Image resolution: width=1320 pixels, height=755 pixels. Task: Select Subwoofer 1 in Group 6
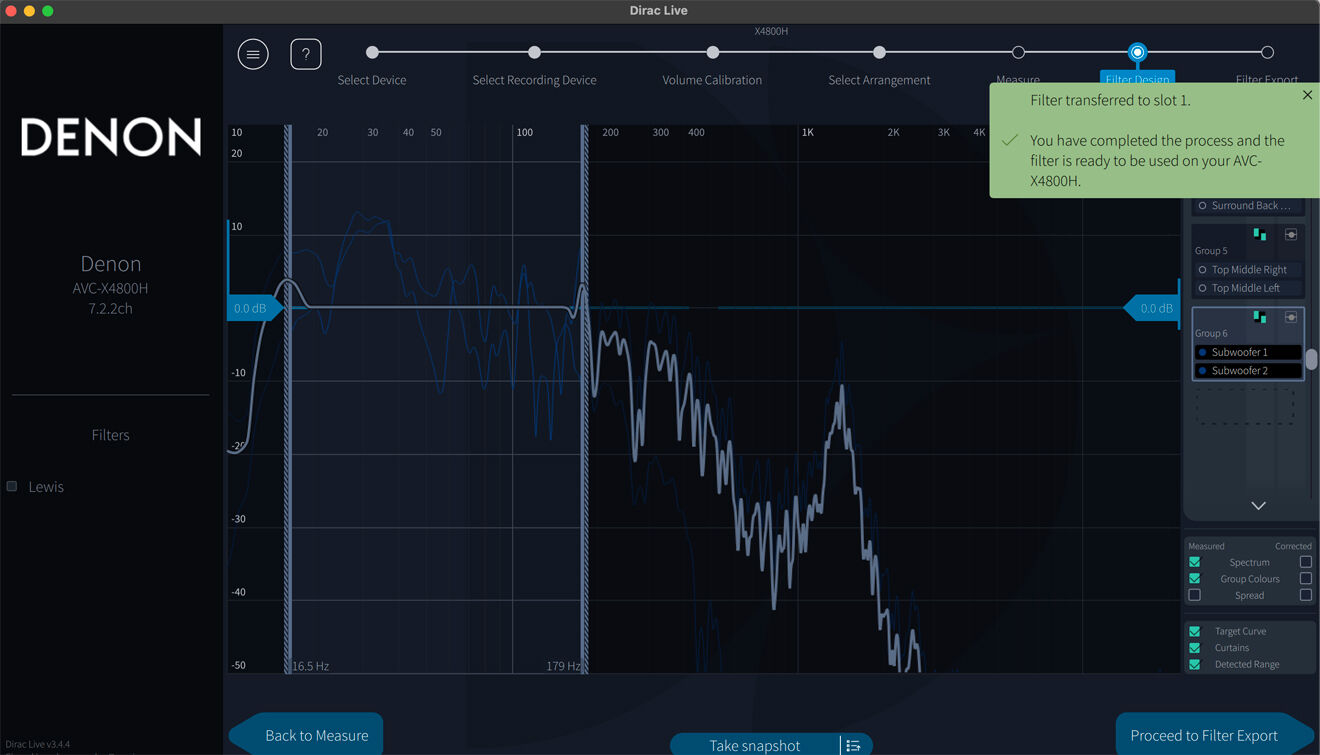point(1248,352)
